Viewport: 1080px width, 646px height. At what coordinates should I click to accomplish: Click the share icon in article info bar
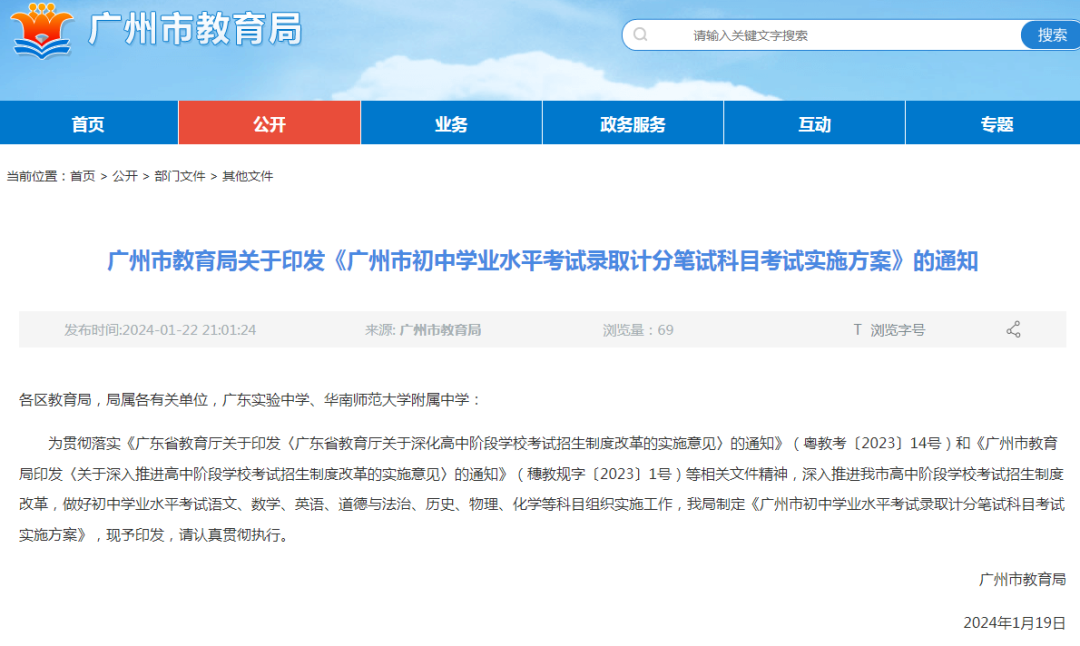coord(1013,329)
